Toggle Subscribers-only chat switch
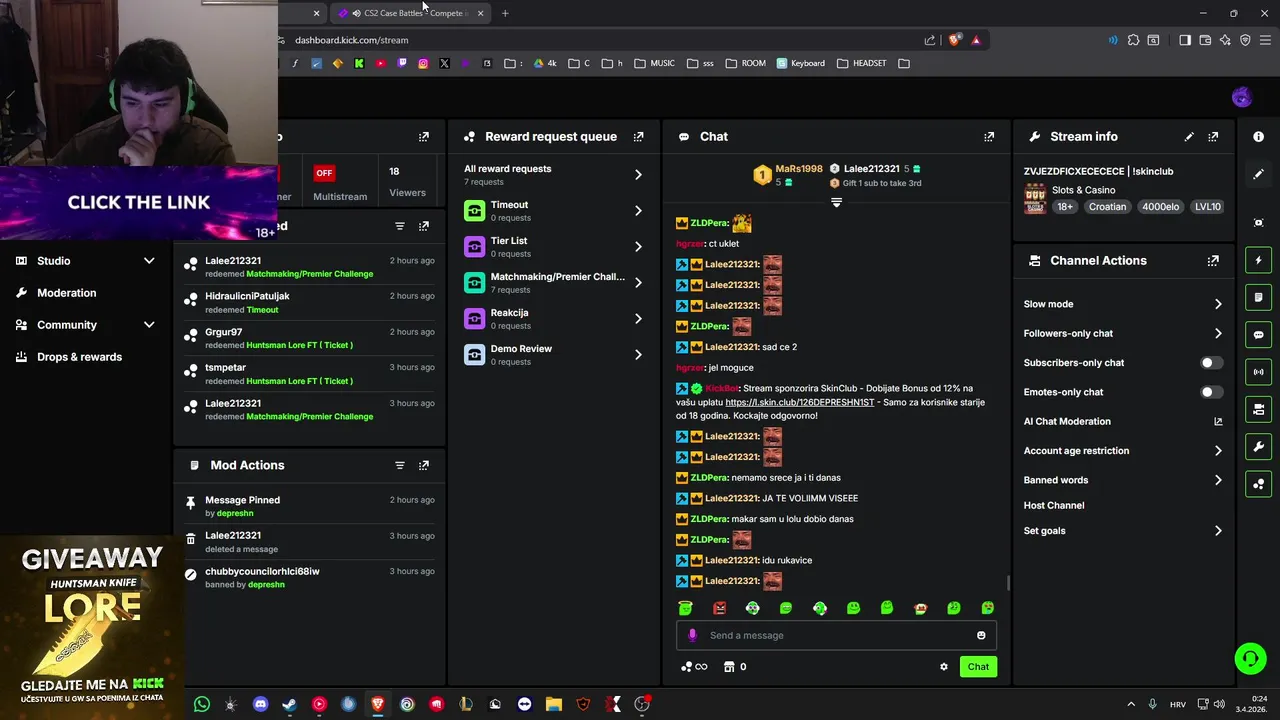This screenshot has height=720, width=1280. (x=1210, y=363)
